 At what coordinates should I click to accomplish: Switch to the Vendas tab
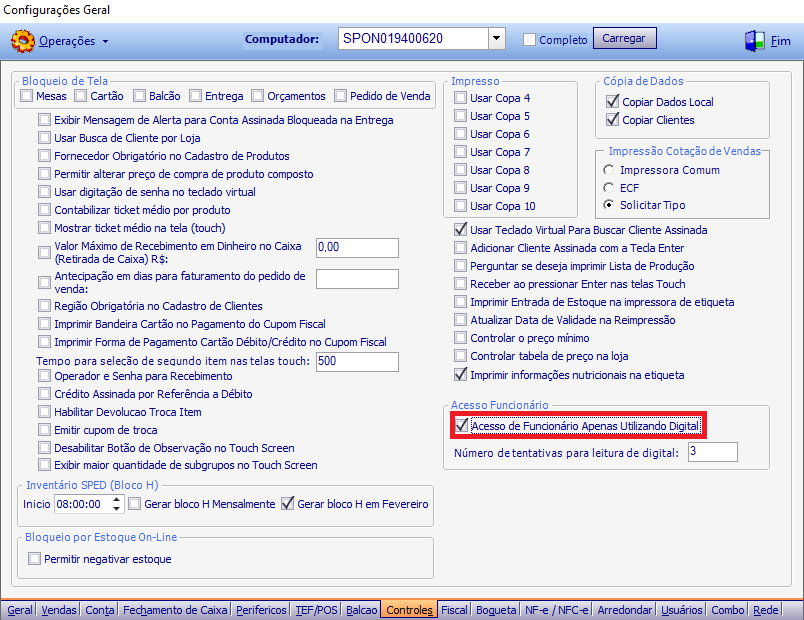pyautogui.click(x=59, y=610)
